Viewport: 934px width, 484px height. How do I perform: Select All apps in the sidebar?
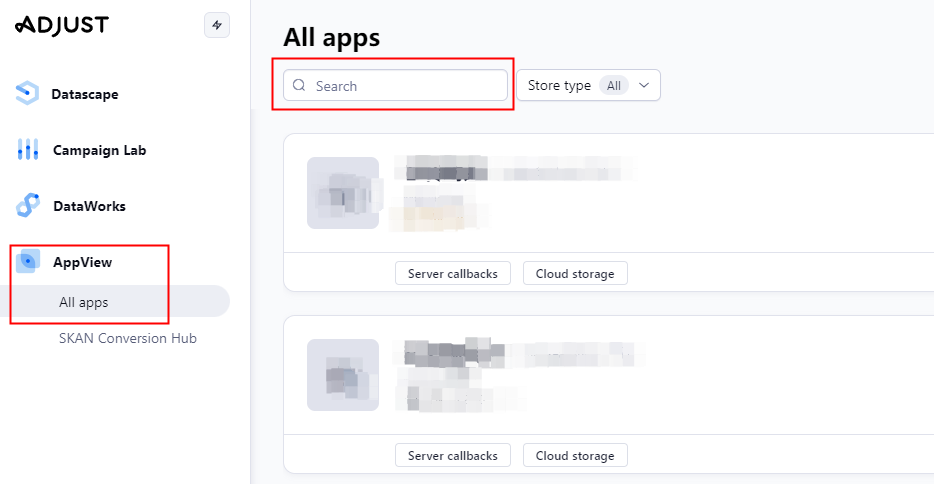(84, 302)
